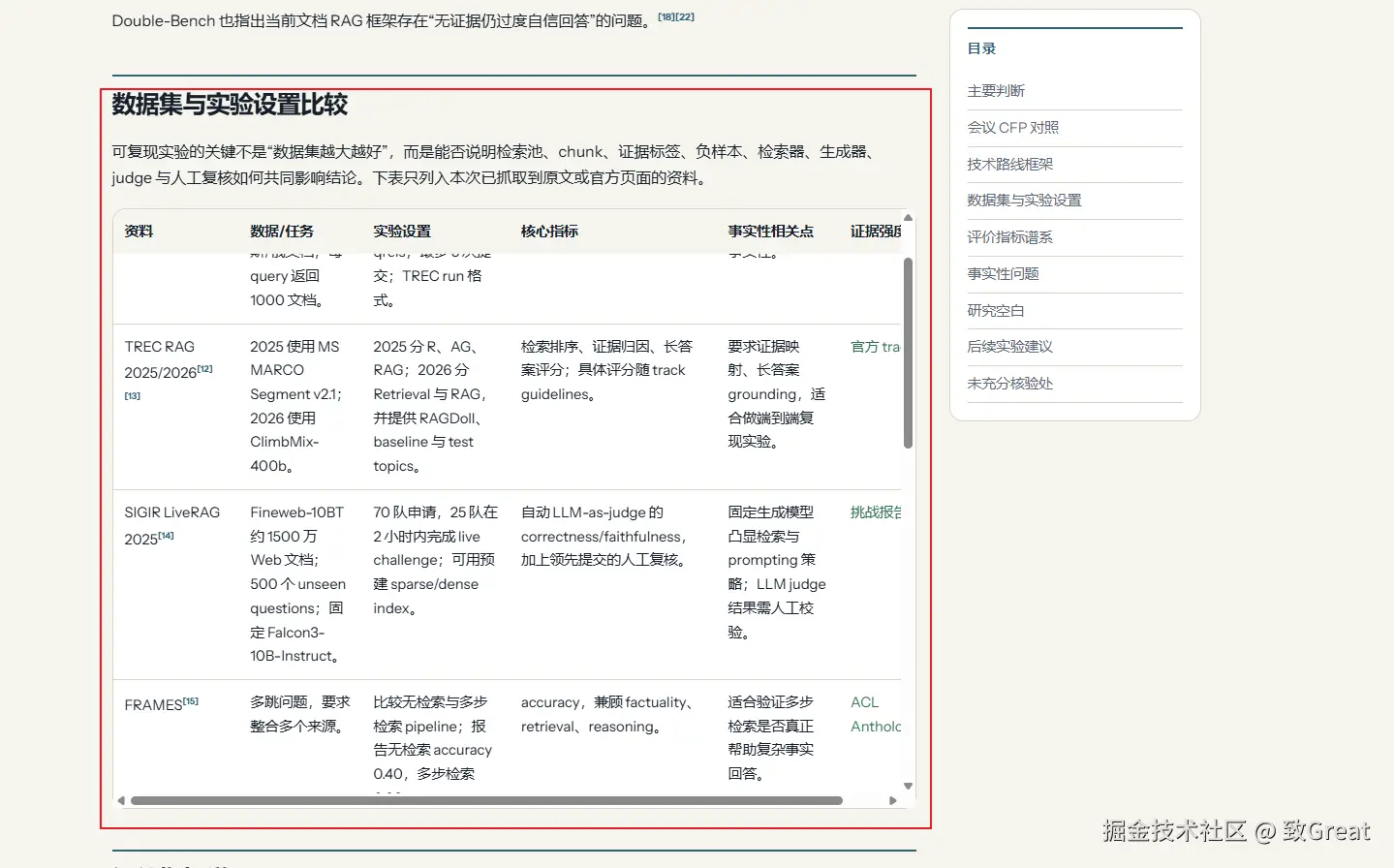Click citation reference [22] after Double-Bench sentence

(685, 16)
